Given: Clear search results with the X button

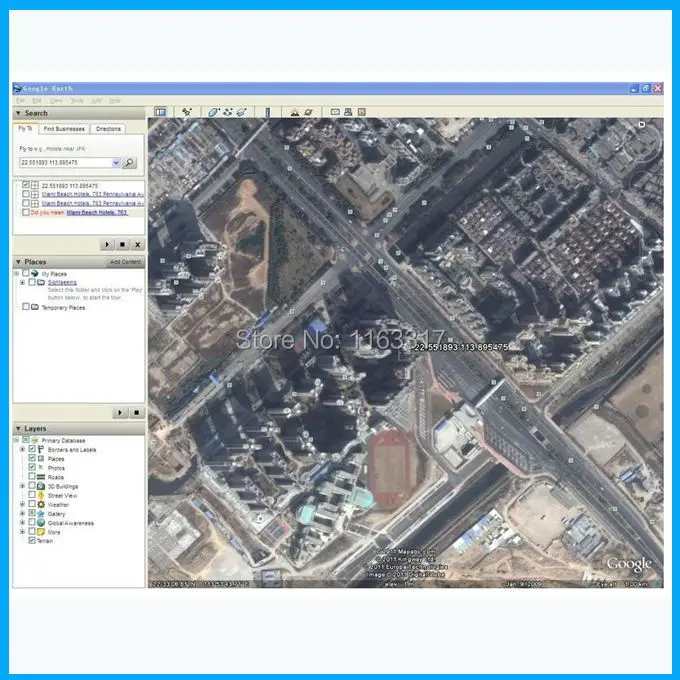Looking at the screenshot, I should click(137, 245).
